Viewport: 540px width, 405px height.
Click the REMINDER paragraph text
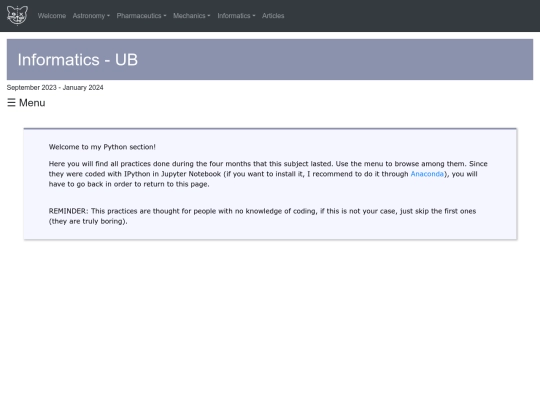point(262,216)
